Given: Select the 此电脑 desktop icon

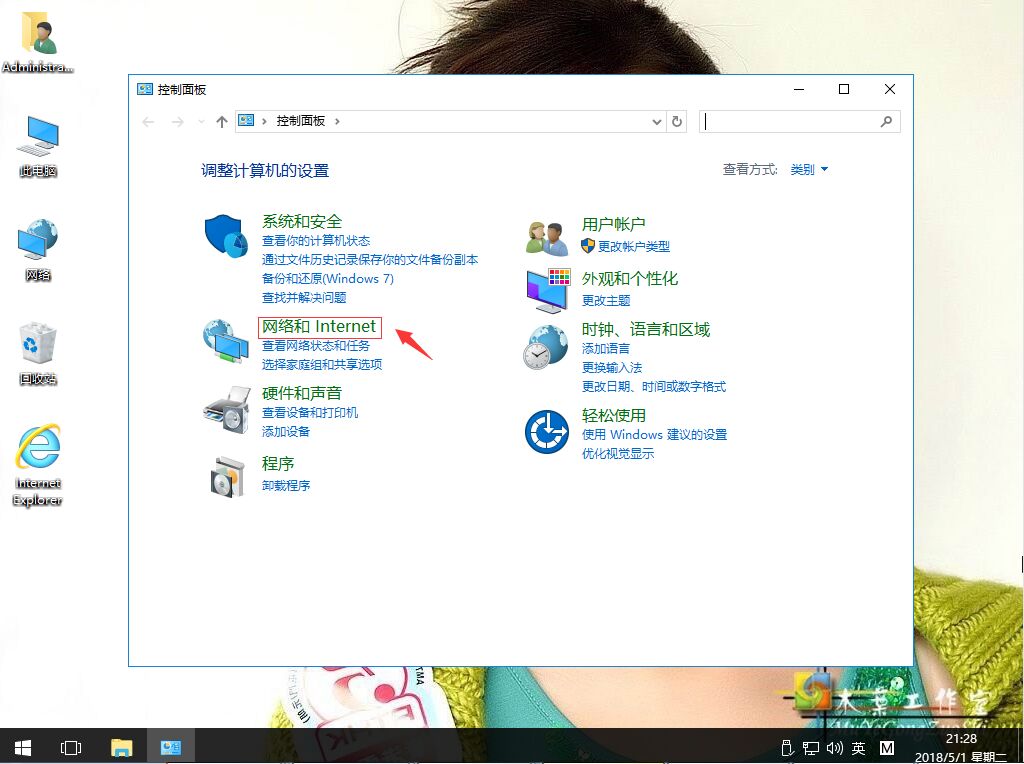Looking at the screenshot, I should [x=38, y=146].
